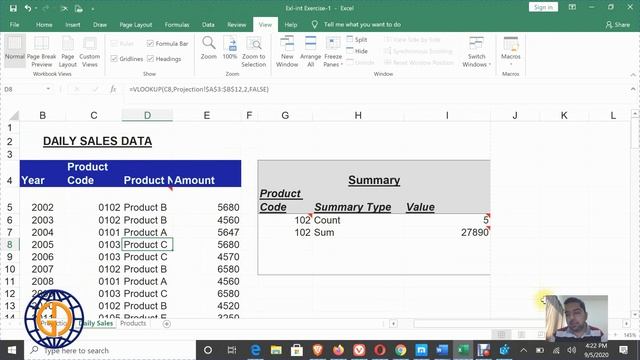Viewport: 640px width, 360px height.
Task: Open Task View on taskbar
Action: [232, 350]
